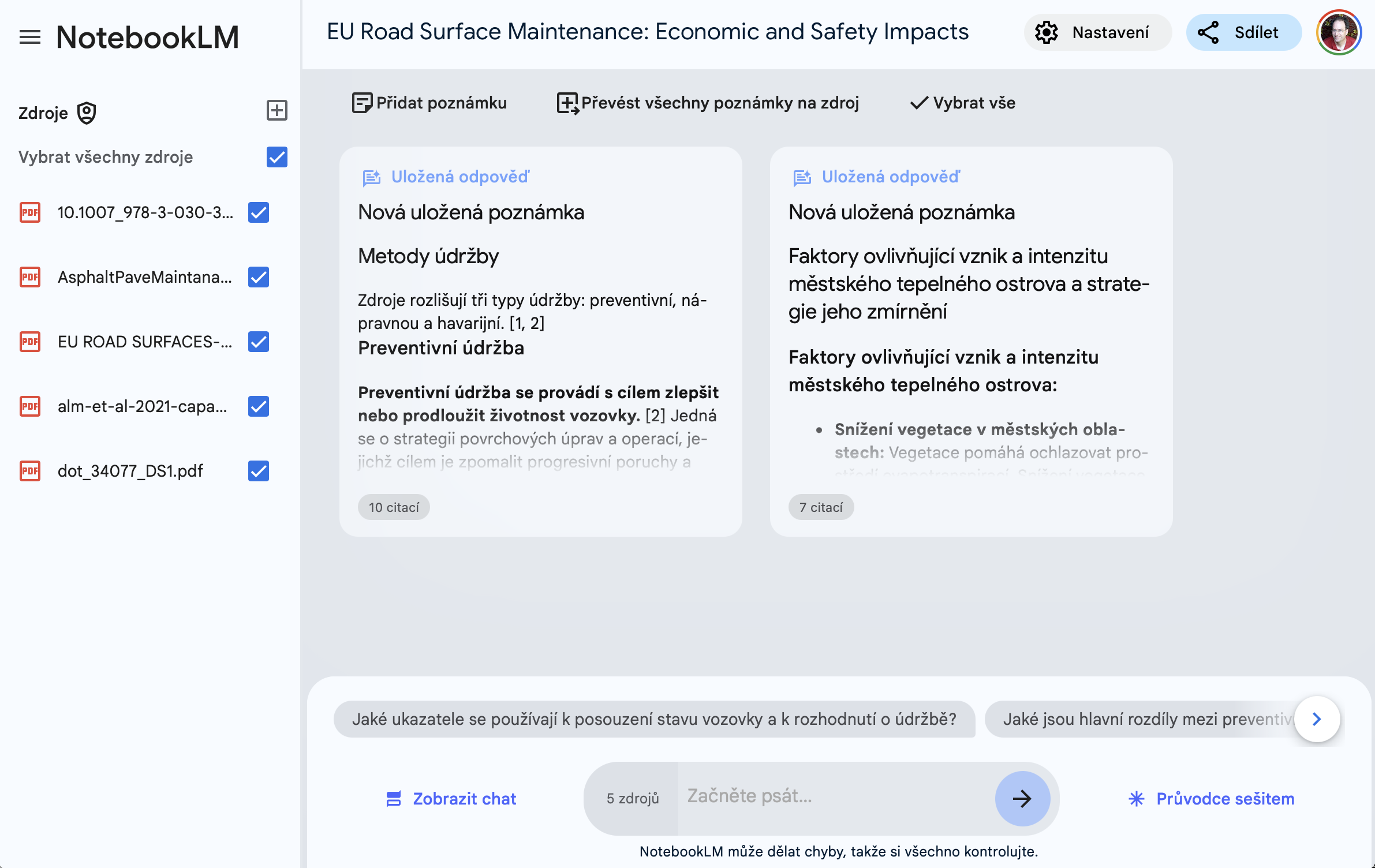The height and width of the screenshot is (868, 1375).
Task: Open the městského tepelného ostrova note card
Action: (972, 342)
